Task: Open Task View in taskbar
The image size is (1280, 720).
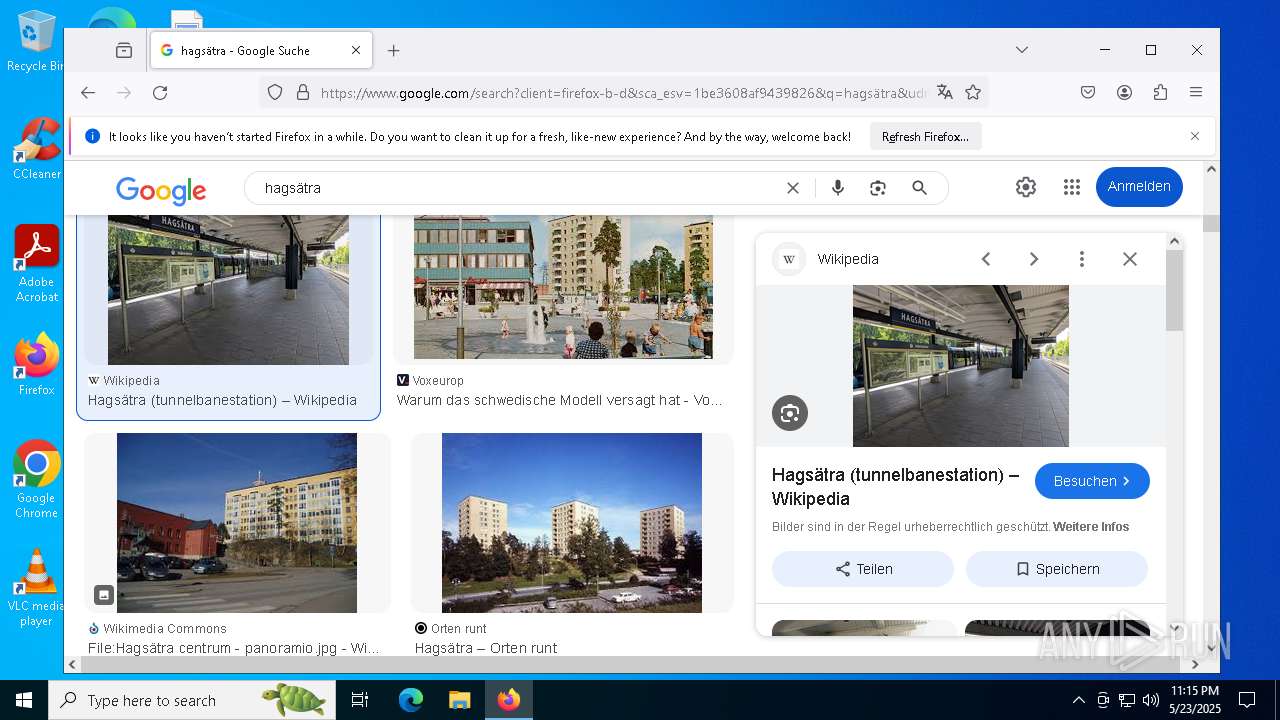Action: (x=360, y=700)
